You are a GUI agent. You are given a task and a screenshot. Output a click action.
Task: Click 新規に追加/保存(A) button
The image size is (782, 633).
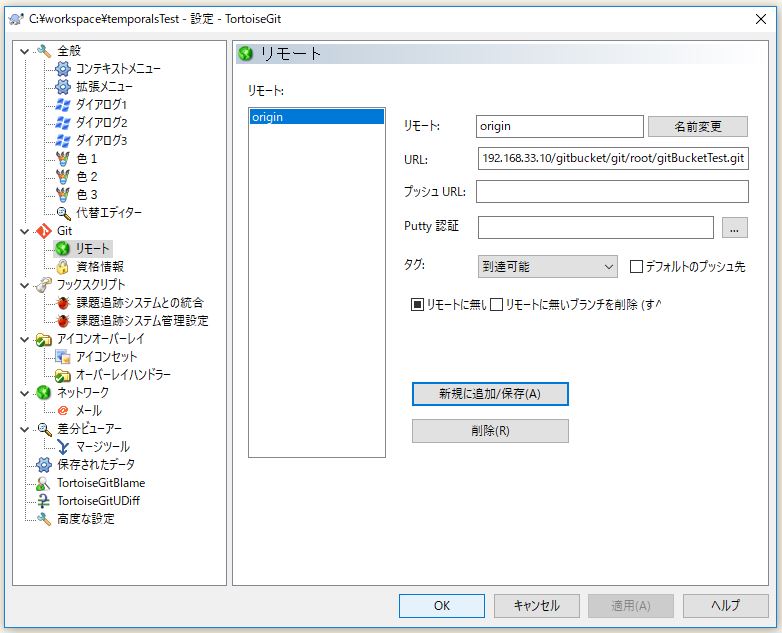(490, 394)
